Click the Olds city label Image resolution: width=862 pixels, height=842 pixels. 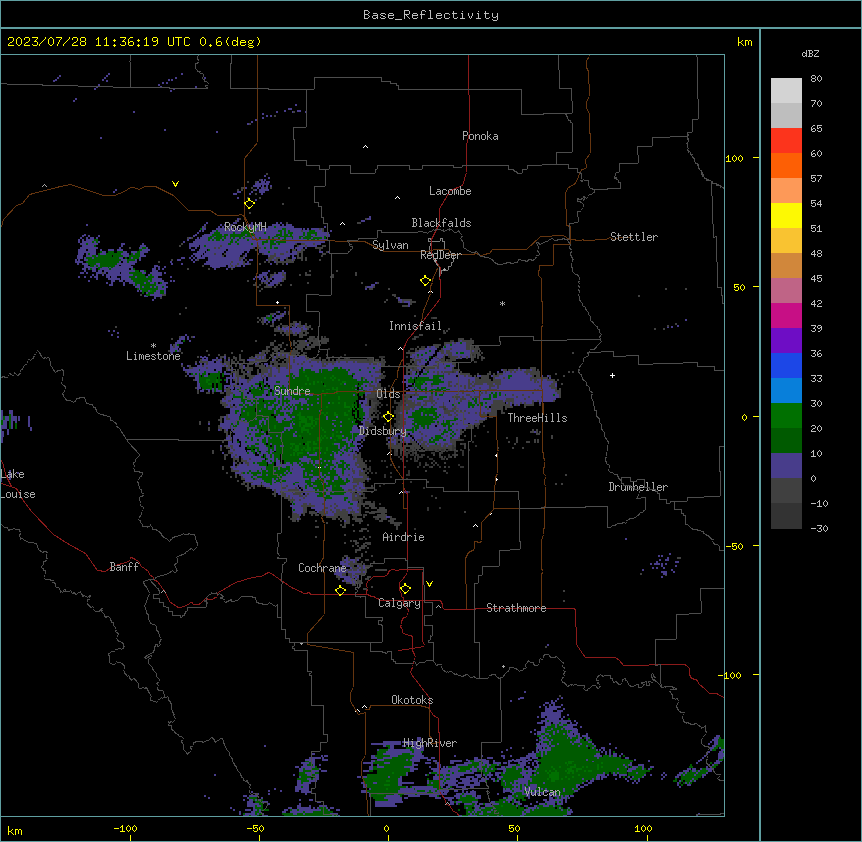pyautogui.click(x=388, y=394)
